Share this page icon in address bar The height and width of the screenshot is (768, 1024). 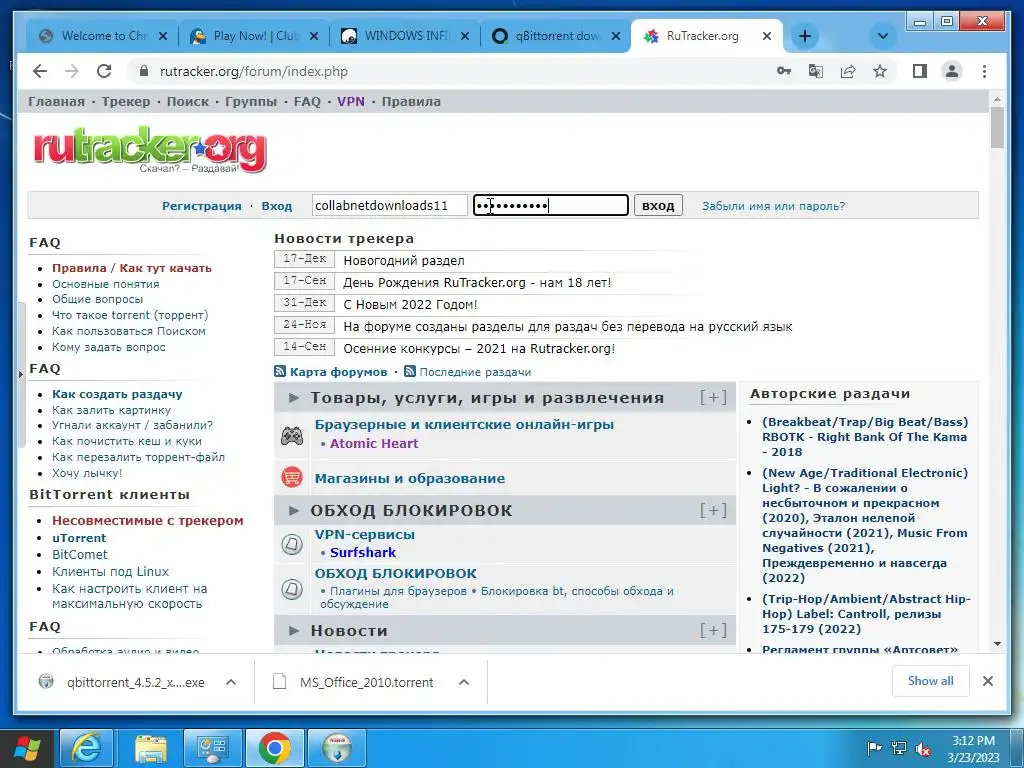pos(848,71)
